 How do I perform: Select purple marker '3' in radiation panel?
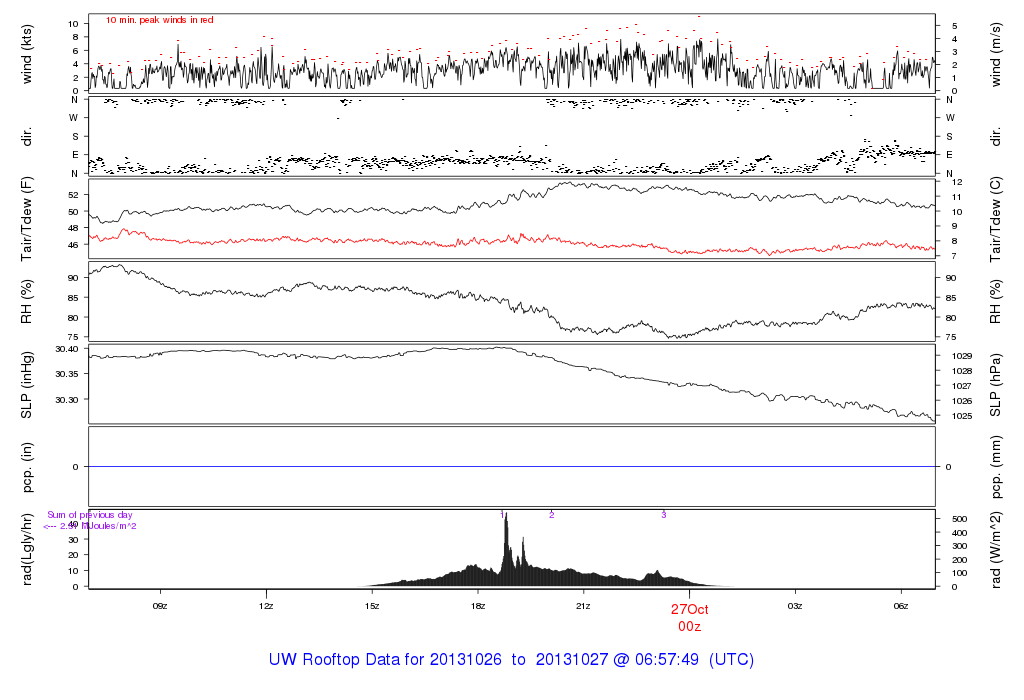664,515
